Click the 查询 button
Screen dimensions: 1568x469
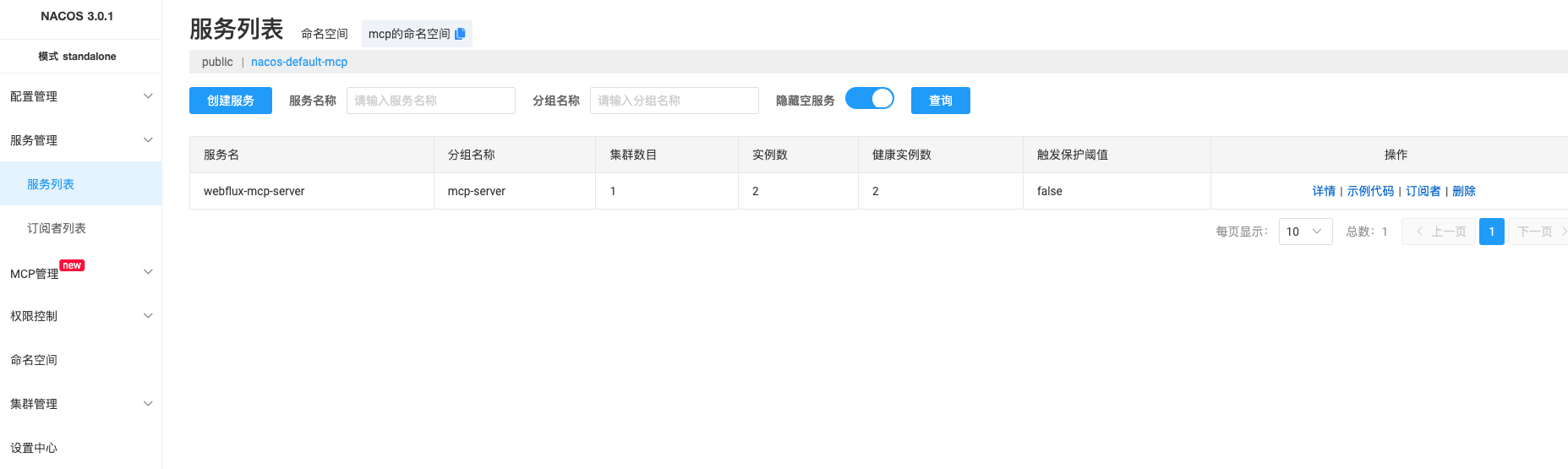[x=941, y=101]
